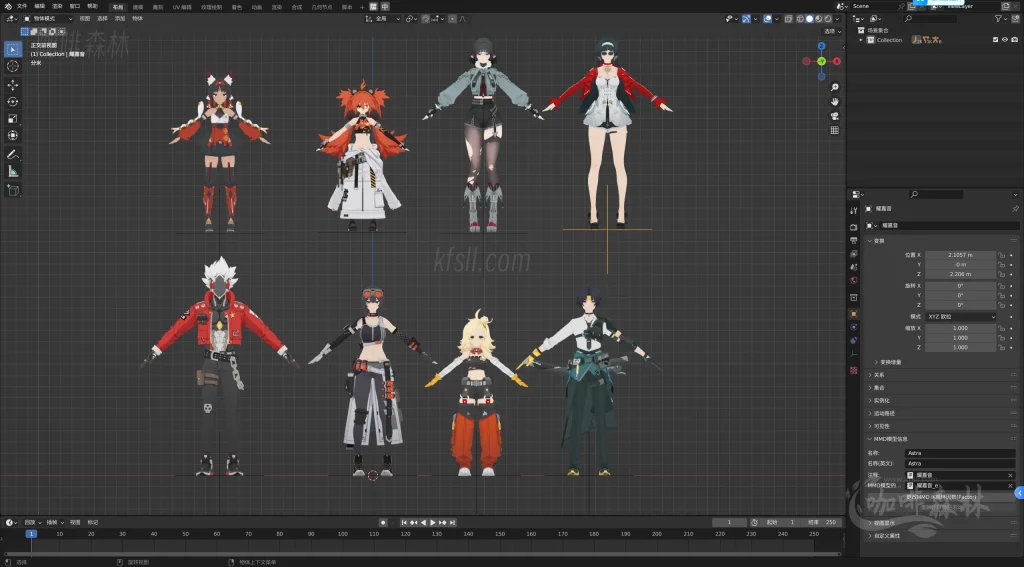Viewport: 1024px width, 567px height.
Task: Add a new workspace with plus button
Action: click(362, 7)
